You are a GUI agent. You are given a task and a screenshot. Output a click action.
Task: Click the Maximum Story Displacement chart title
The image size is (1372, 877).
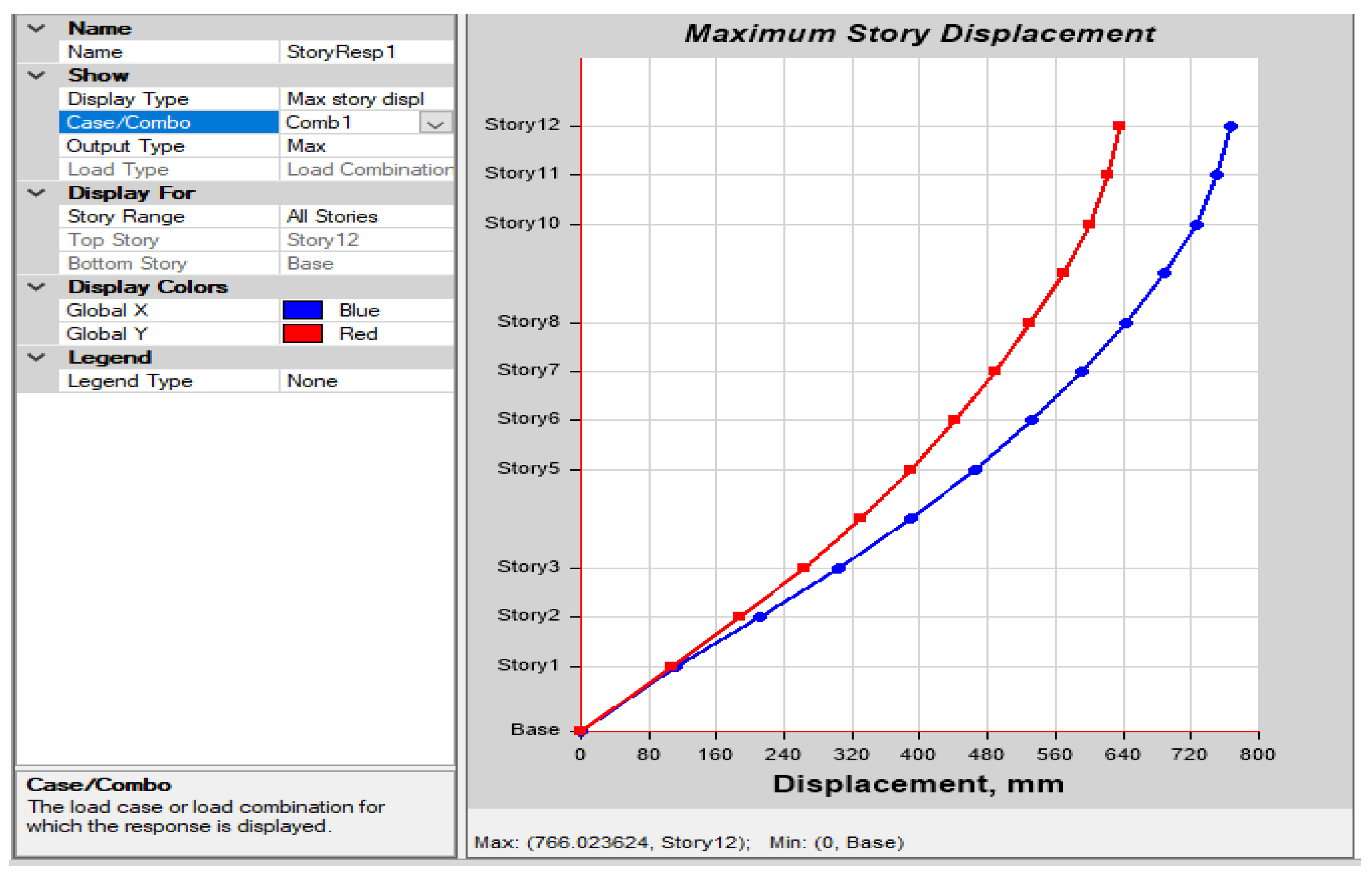pyautogui.click(x=920, y=34)
